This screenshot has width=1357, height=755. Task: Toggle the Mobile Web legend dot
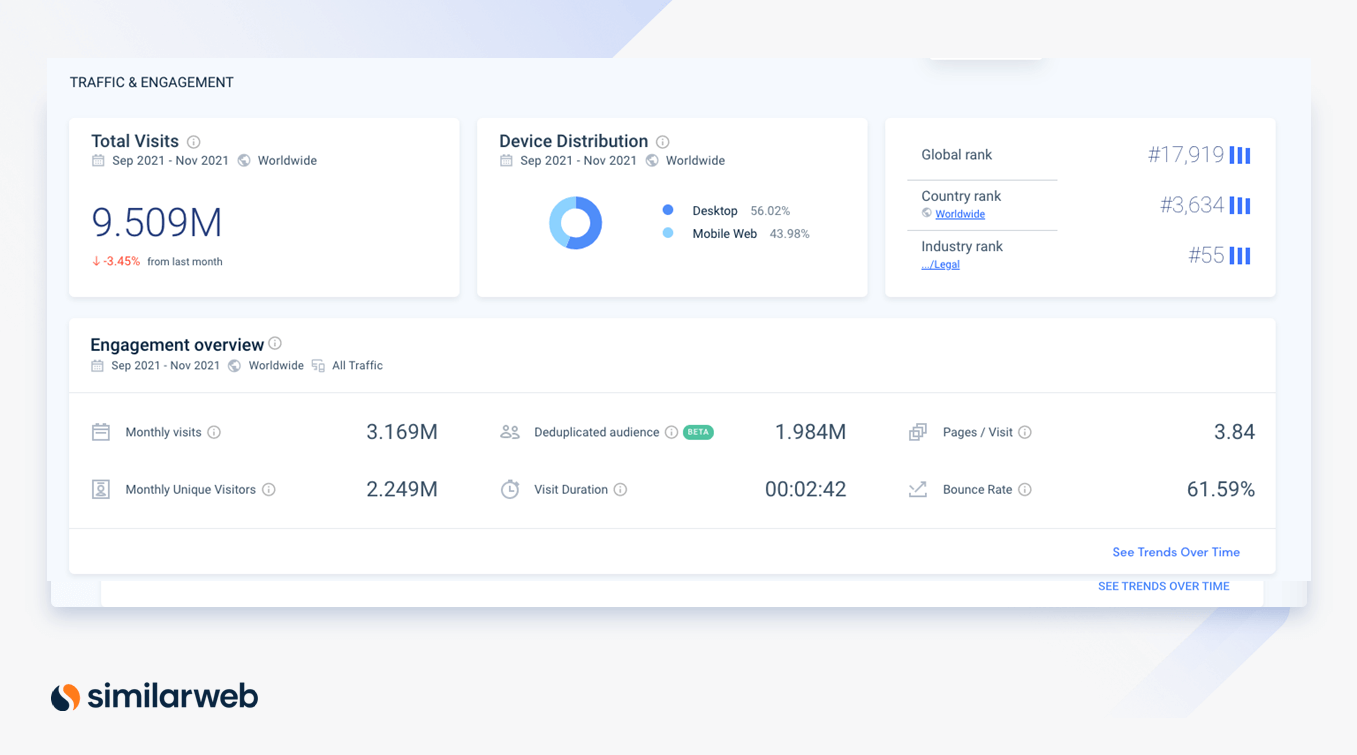pyautogui.click(x=668, y=233)
